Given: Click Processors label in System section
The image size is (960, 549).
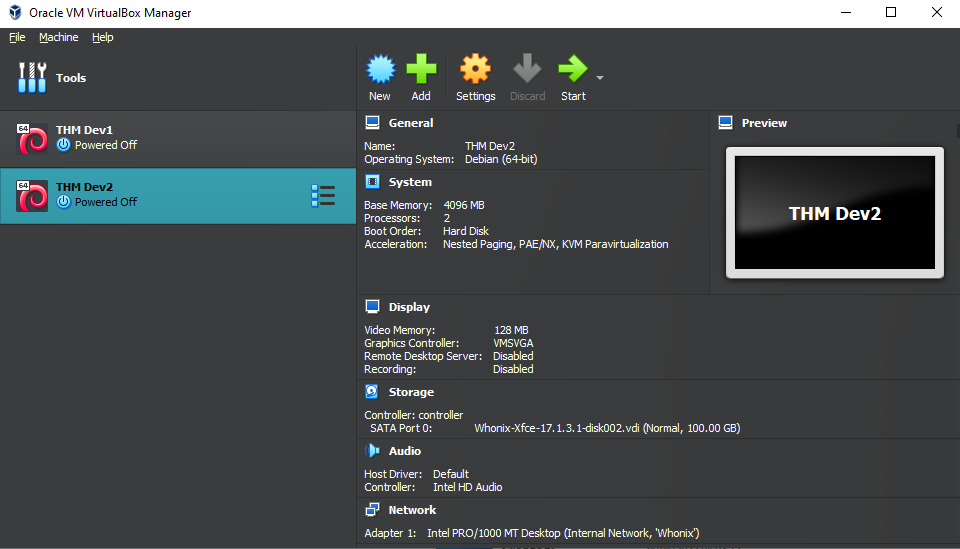Looking at the screenshot, I should click(x=392, y=218).
